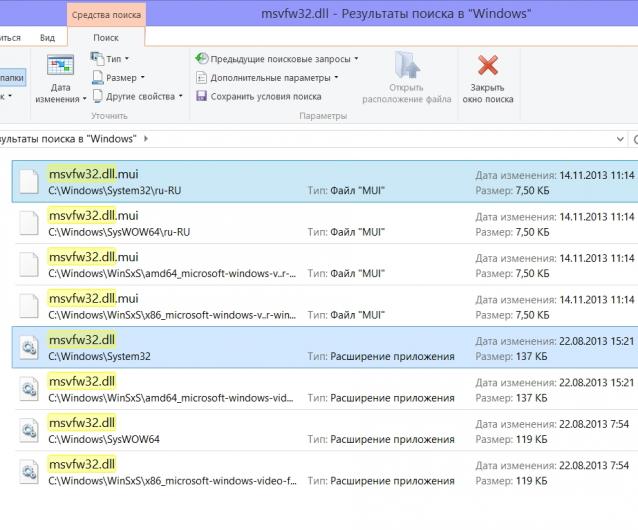
Task: Click file icon of msvfw32.dll.mui in WinSxS\amd64 row
Action: (x=29, y=264)
